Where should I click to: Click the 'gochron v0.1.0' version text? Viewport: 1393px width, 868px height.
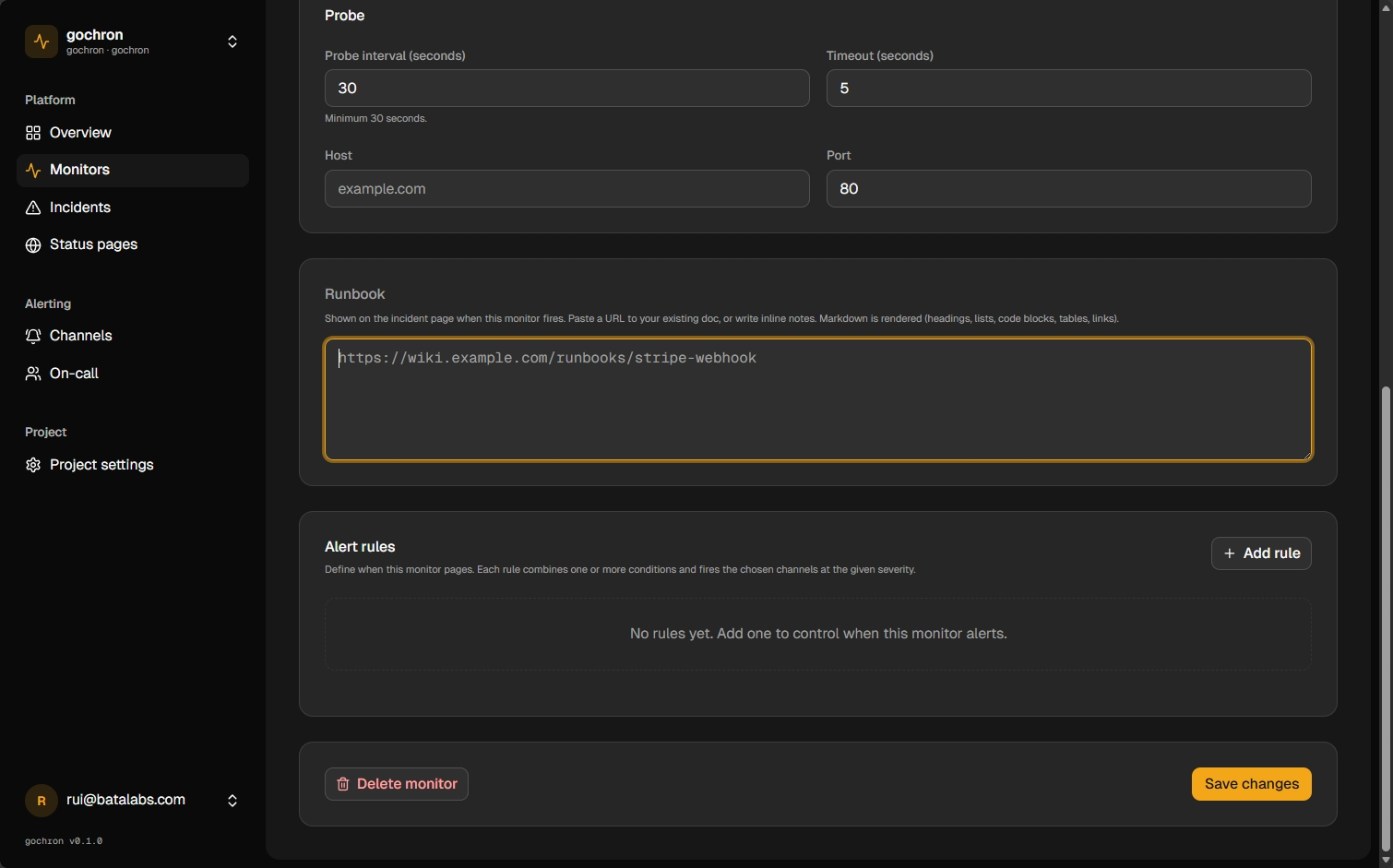(x=64, y=841)
